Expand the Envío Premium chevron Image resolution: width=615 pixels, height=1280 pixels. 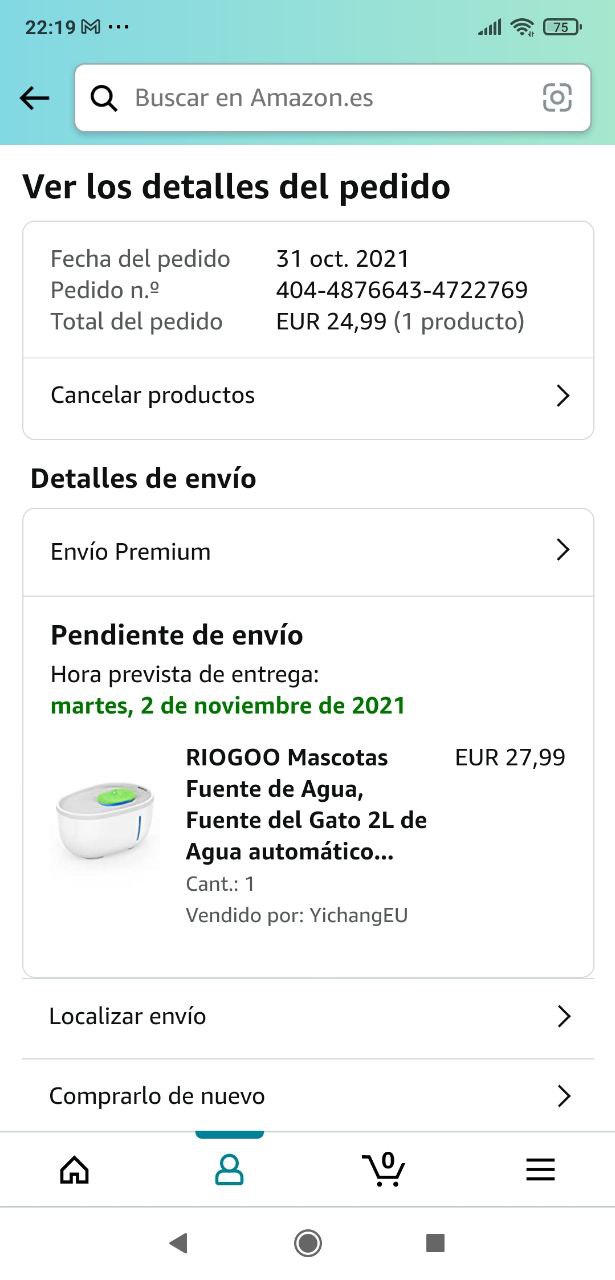(563, 550)
